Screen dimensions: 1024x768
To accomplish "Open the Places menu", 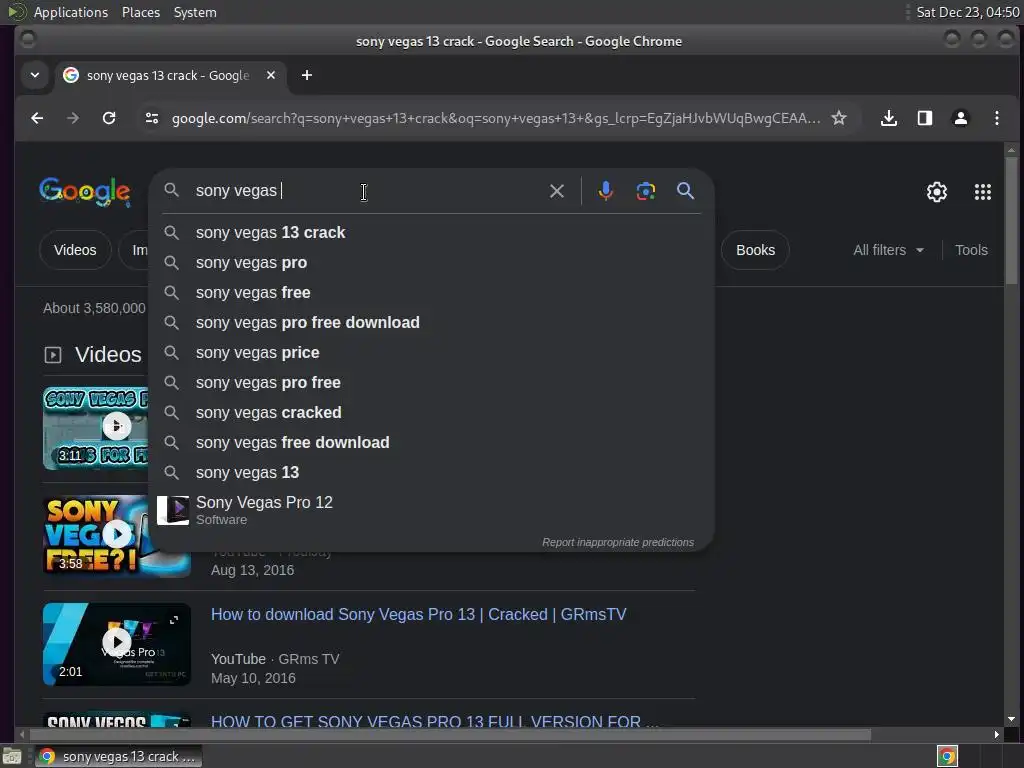I will [141, 12].
